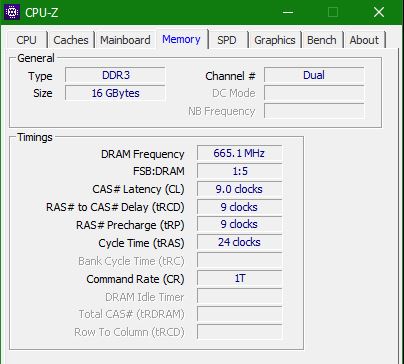Click the empty Bank Cycle Time field
404x364 pixels.
(x=239, y=260)
